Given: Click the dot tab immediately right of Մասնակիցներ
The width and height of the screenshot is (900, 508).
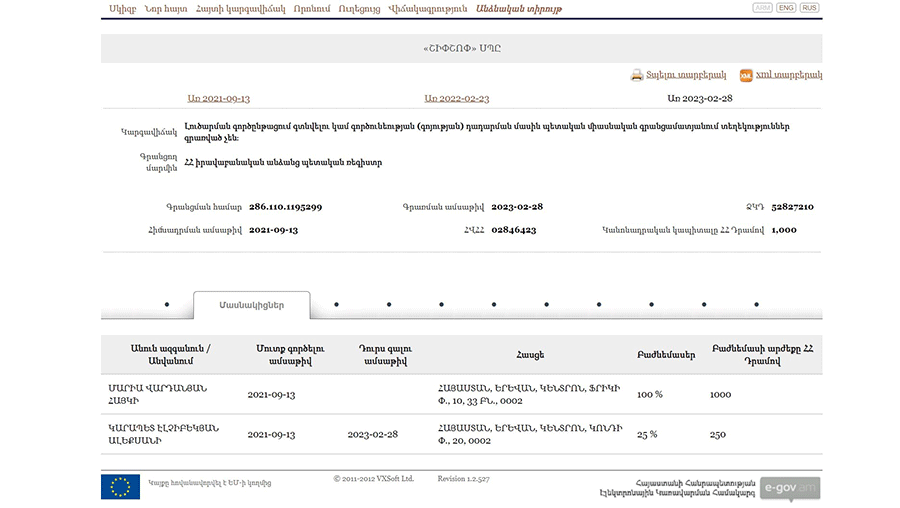Looking at the screenshot, I should tap(336, 305).
